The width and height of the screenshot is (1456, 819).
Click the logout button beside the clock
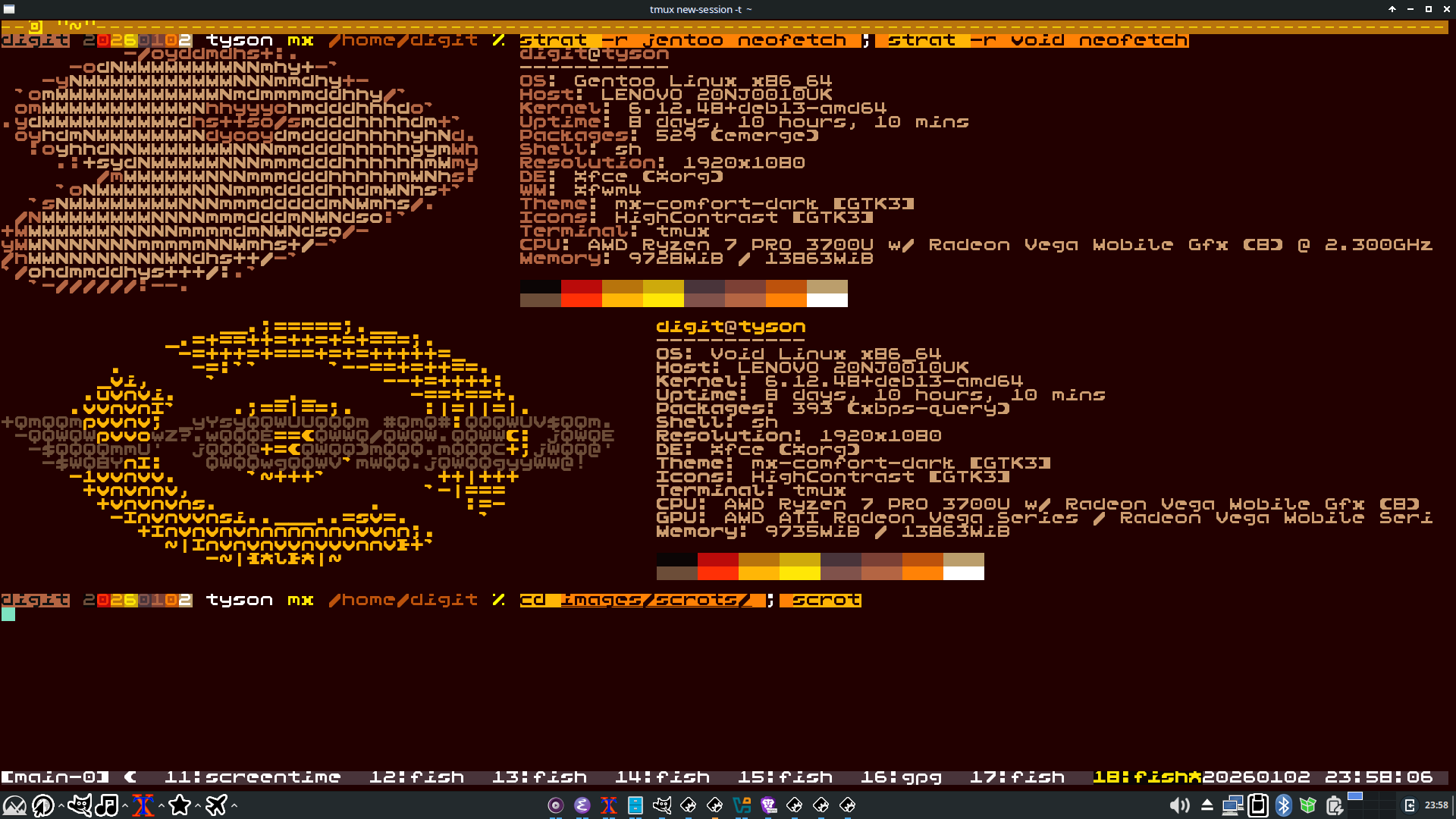coord(1410,805)
